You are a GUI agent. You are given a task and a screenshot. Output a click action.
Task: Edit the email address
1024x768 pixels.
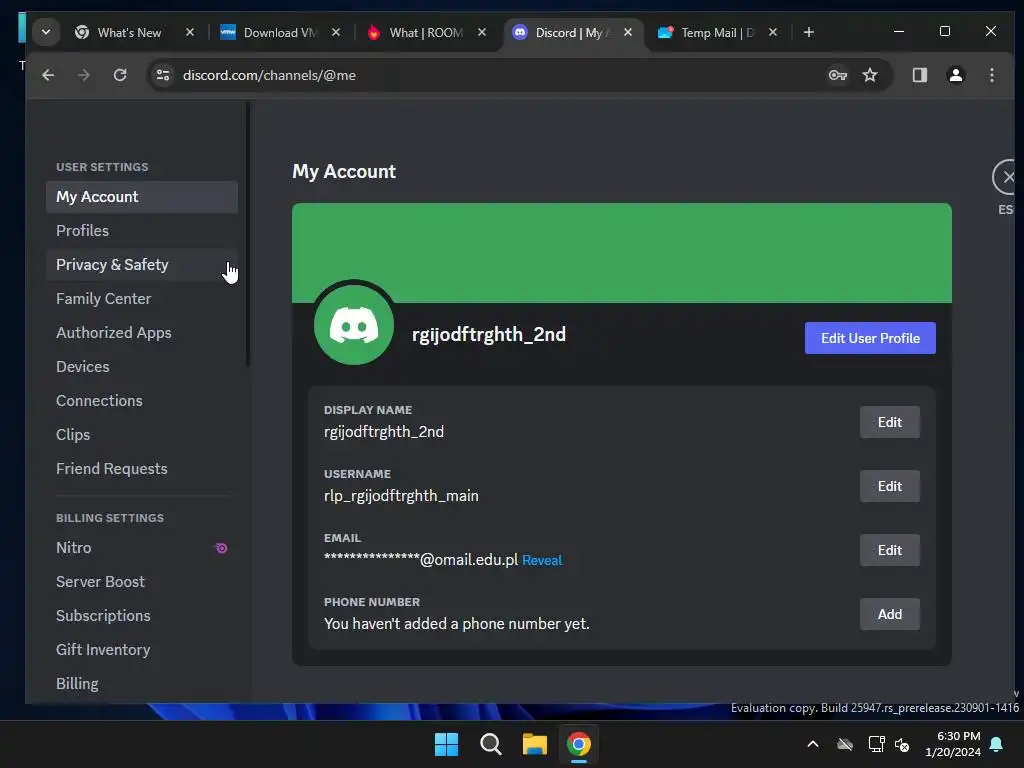coord(889,550)
